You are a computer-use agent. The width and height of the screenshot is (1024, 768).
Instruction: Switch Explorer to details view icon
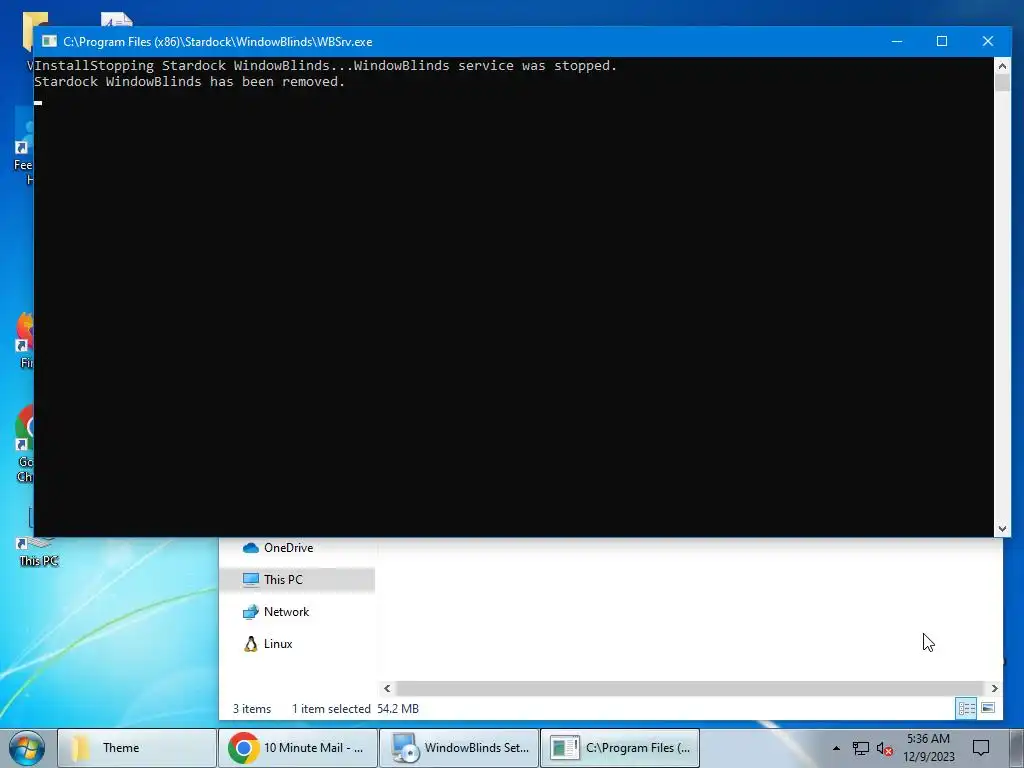(967, 709)
